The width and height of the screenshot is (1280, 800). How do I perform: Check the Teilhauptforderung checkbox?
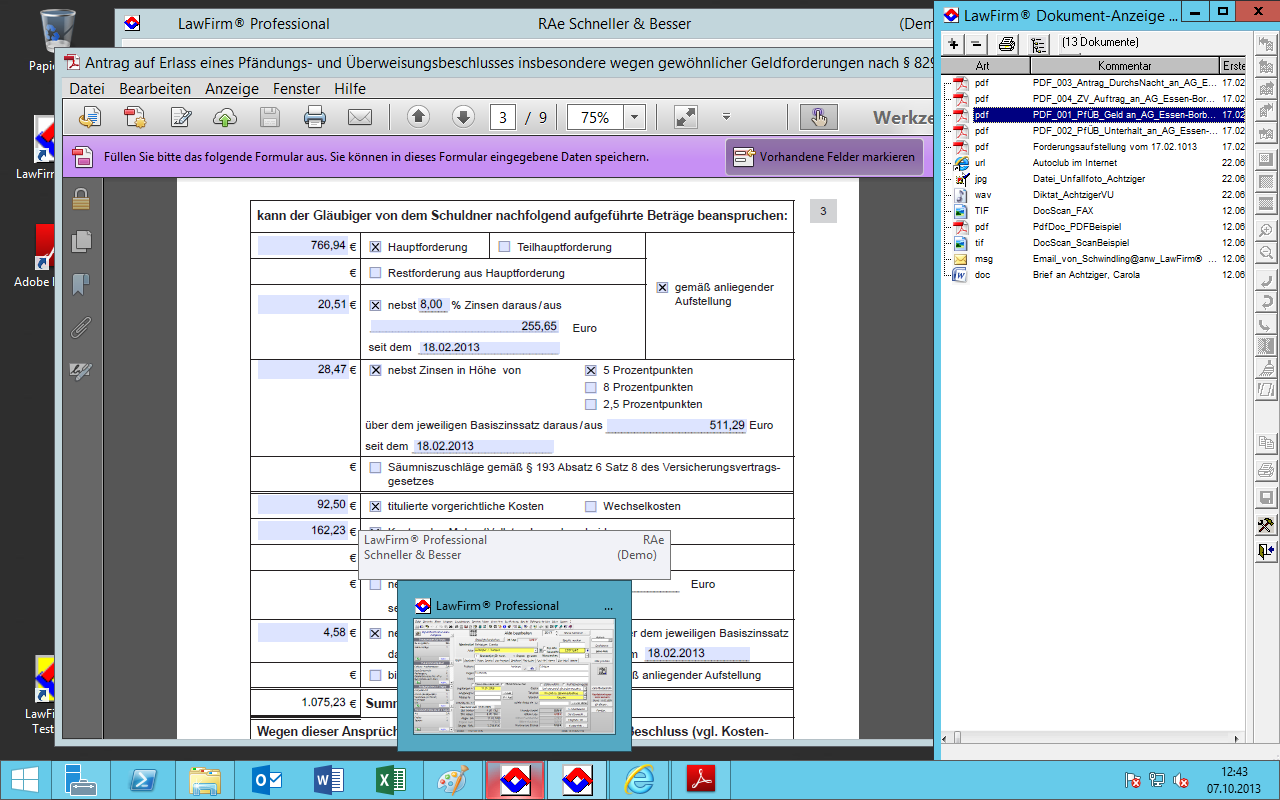[x=505, y=246]
